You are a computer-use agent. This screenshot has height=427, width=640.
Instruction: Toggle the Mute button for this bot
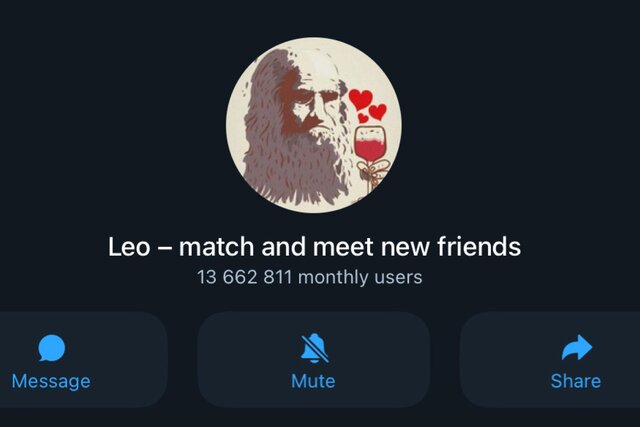coord(313,360)
